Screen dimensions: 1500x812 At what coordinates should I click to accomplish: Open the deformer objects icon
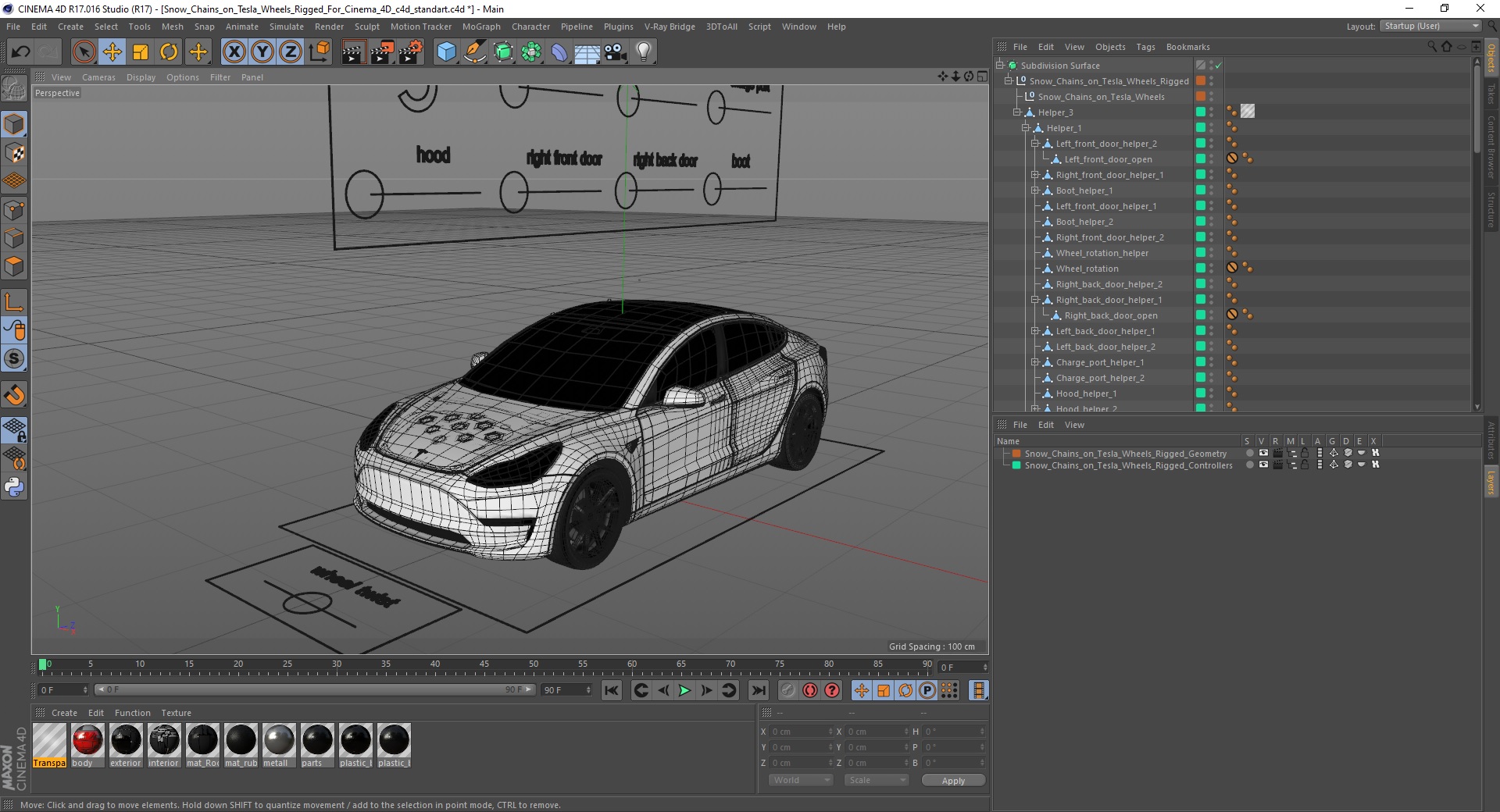click(x=559, y=52)
